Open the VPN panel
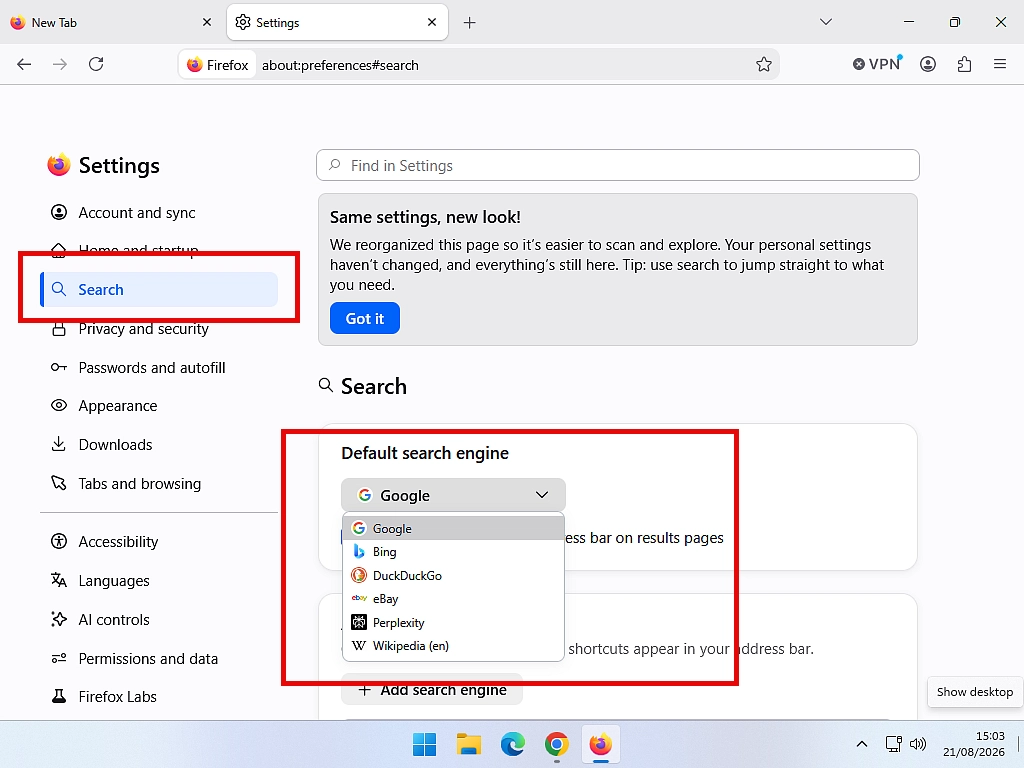 pyautogui.click(x=877, y=64)
